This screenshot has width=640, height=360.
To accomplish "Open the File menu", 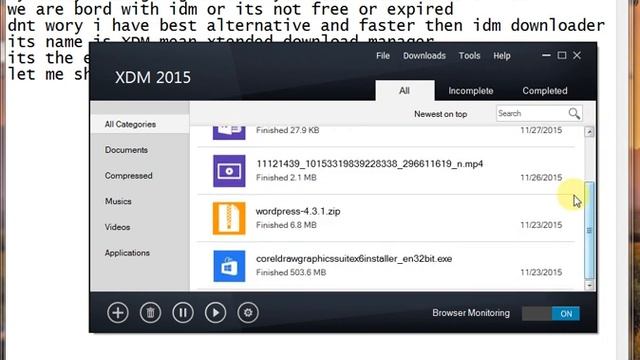I will pyautogui.click(x=383, y=56).
